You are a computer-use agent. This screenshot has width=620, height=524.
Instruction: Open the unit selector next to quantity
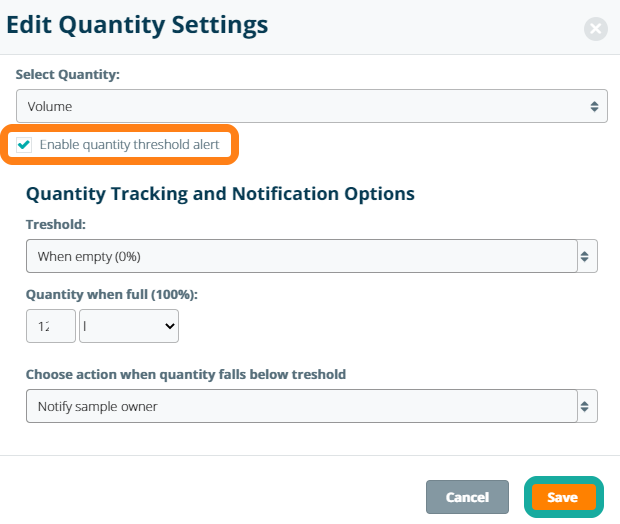coord(128,325)
